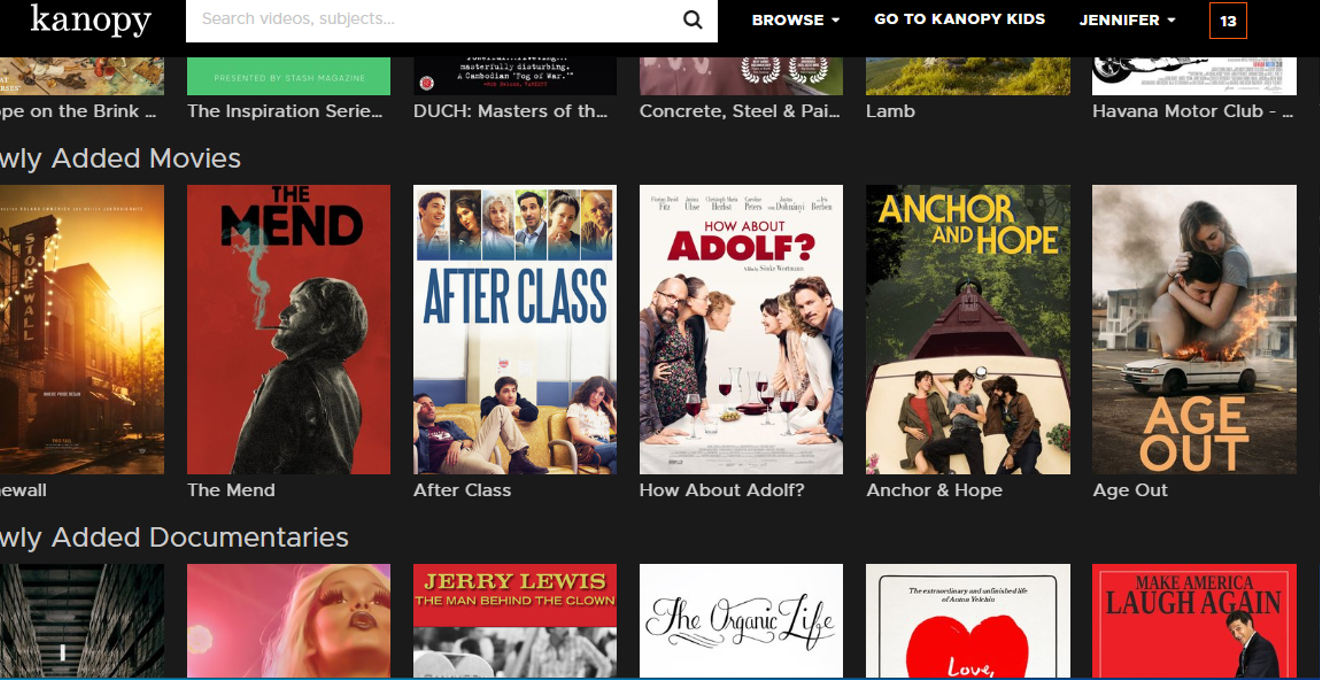
Task: Click 'DUCH: Masters of th...' title
Action: tap(510, 111)
